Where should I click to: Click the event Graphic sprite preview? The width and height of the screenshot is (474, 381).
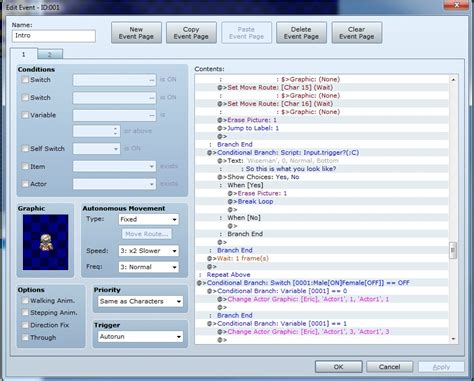(46, 242)
